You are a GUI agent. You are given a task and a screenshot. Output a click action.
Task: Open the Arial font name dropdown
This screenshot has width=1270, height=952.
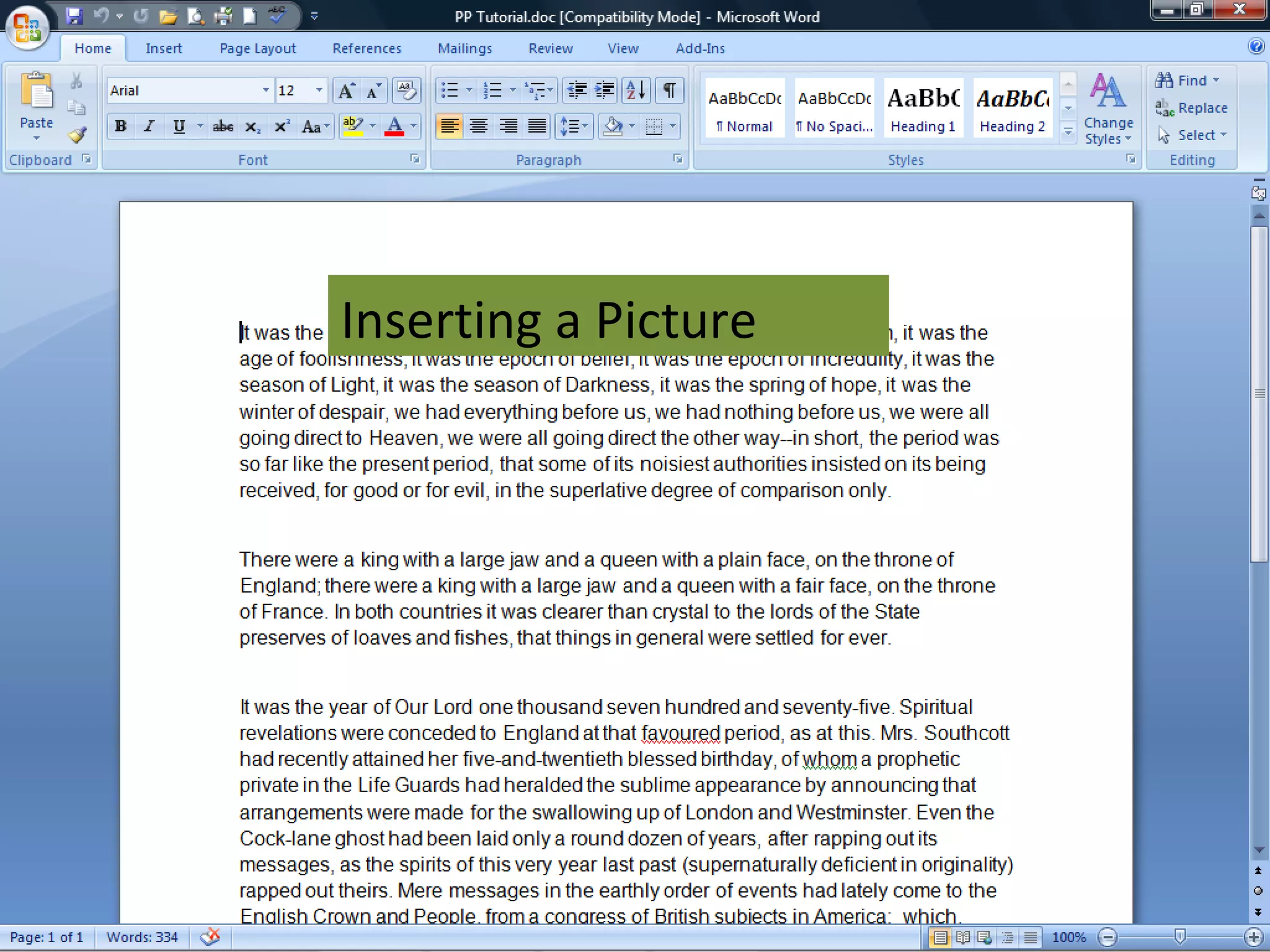coord(265,90)
